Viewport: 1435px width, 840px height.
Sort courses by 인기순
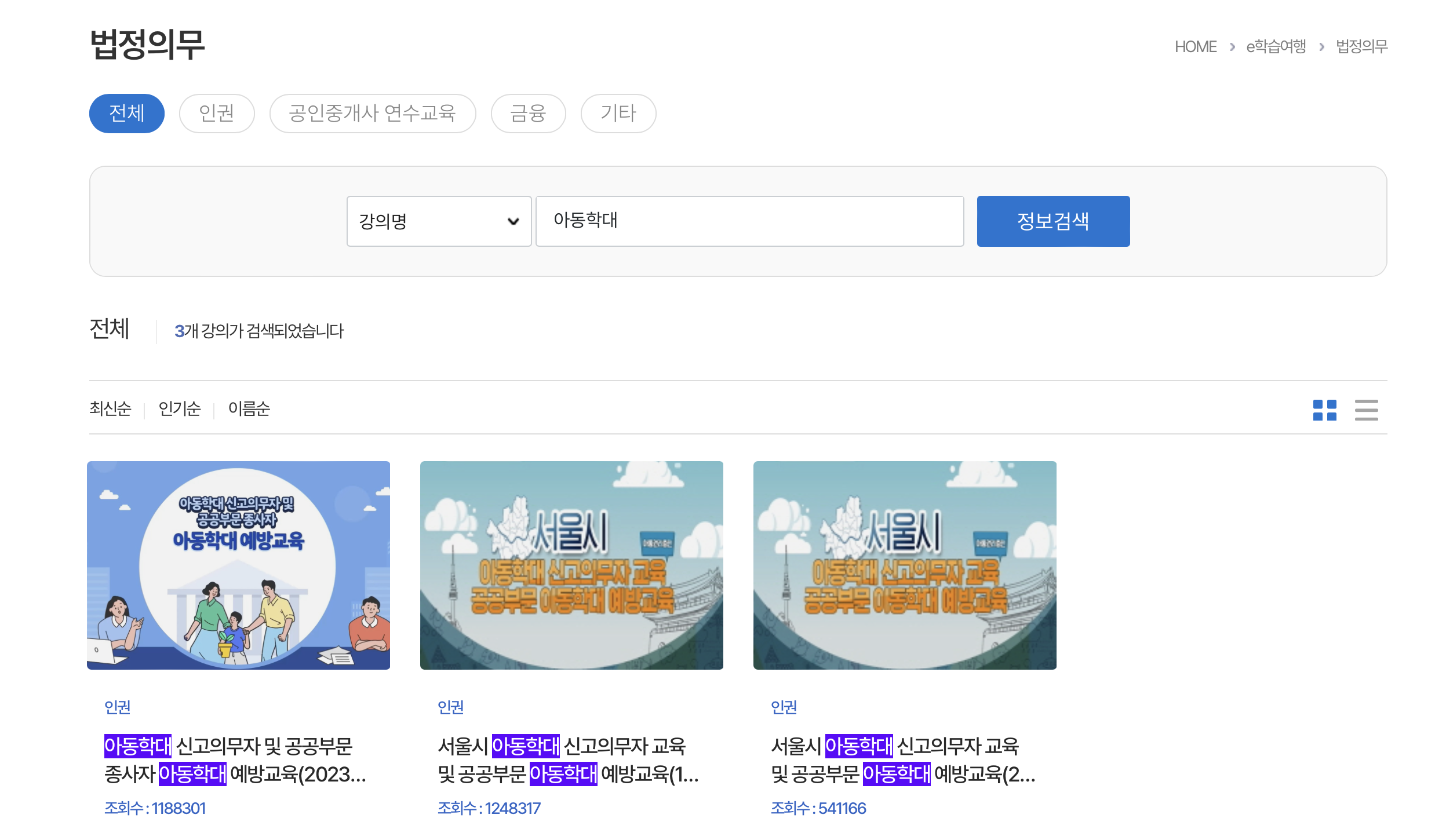click(x=180, y=408)
